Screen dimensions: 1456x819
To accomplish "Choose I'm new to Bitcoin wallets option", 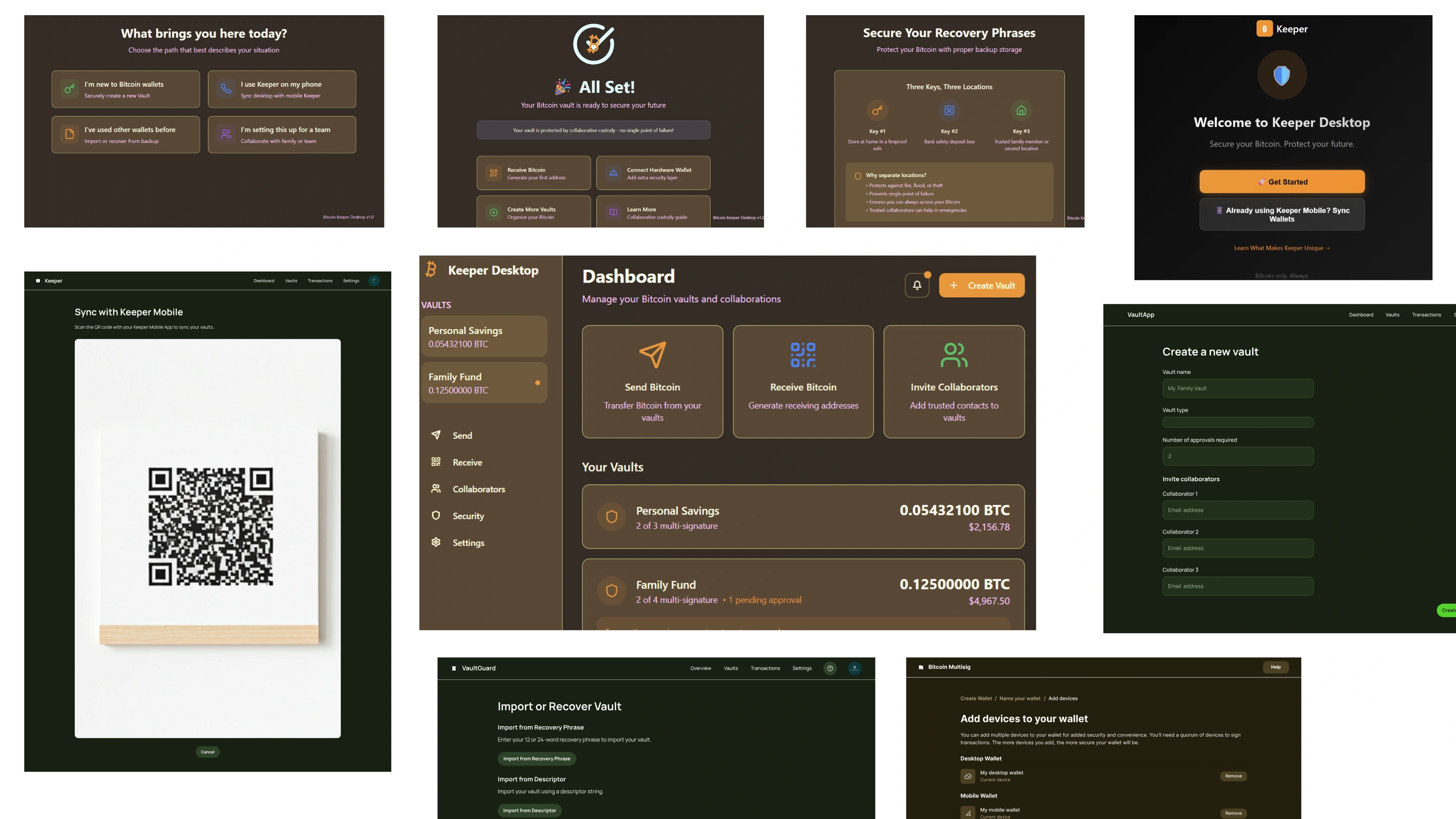I will tap(125, 89).
